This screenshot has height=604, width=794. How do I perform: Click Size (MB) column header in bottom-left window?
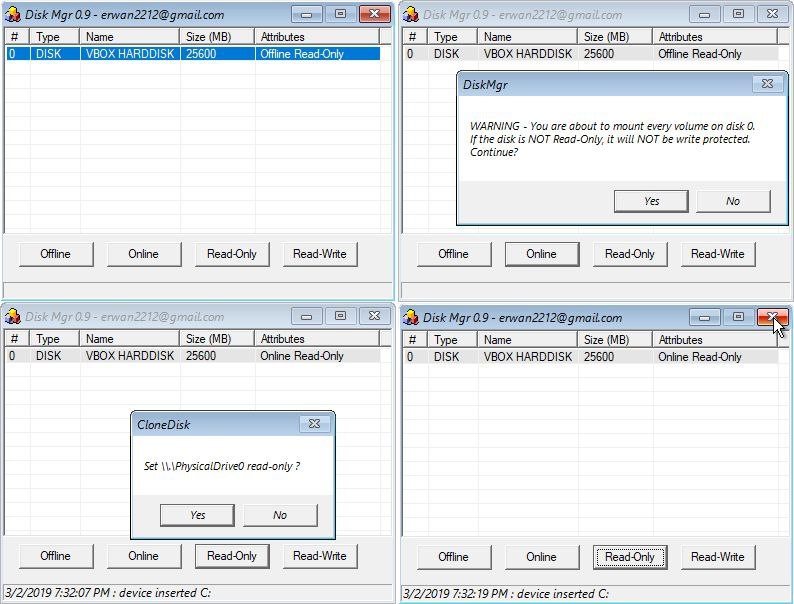pyautogui.click(x=217, y=339)
